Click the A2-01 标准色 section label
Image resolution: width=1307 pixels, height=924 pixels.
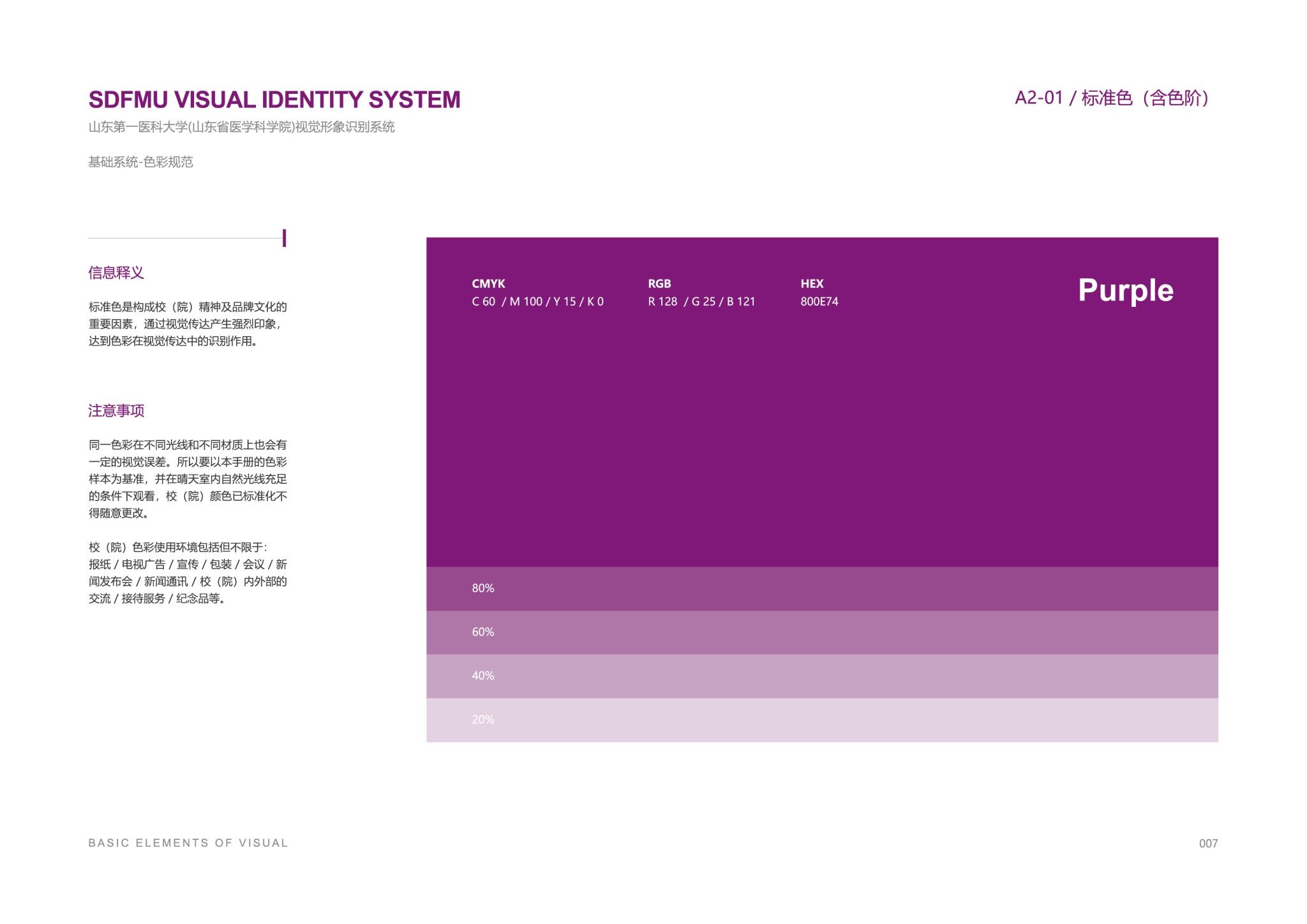tap(1111, 98)
